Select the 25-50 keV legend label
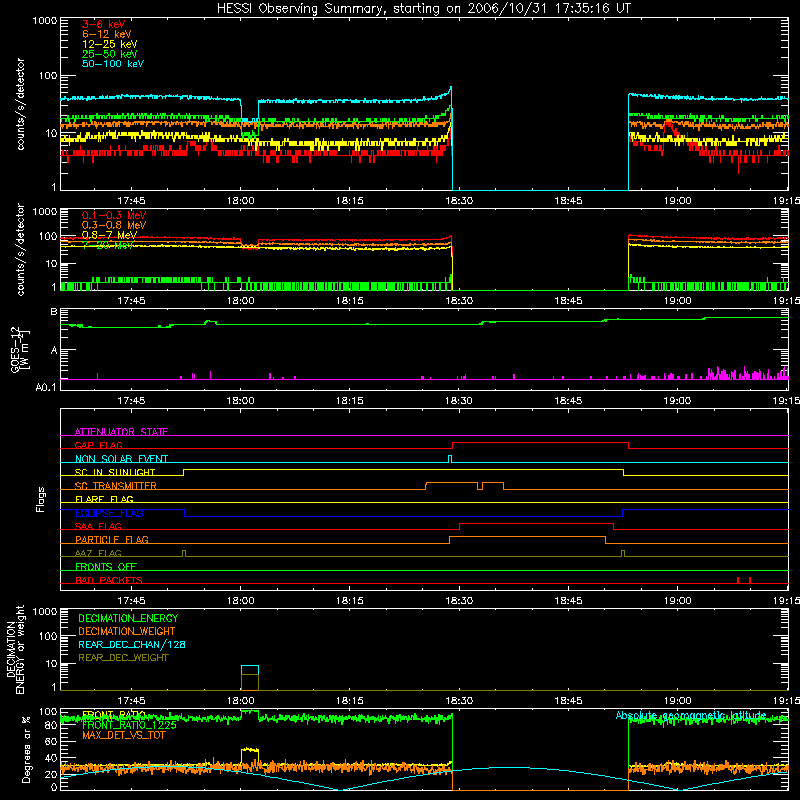 point(110,54)
